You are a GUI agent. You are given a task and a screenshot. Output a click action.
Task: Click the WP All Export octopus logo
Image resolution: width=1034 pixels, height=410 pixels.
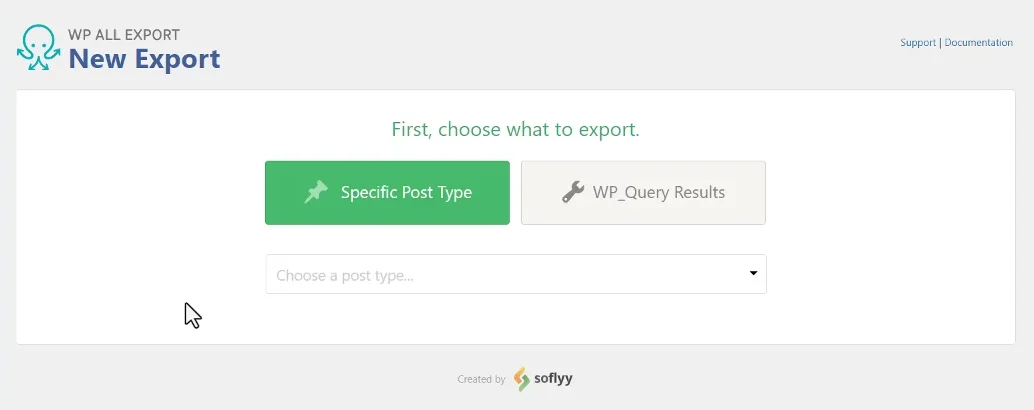39,47
